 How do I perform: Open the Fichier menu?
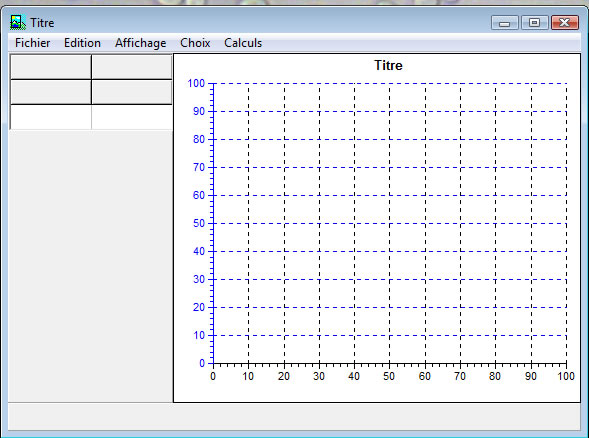tap(32, 43)
